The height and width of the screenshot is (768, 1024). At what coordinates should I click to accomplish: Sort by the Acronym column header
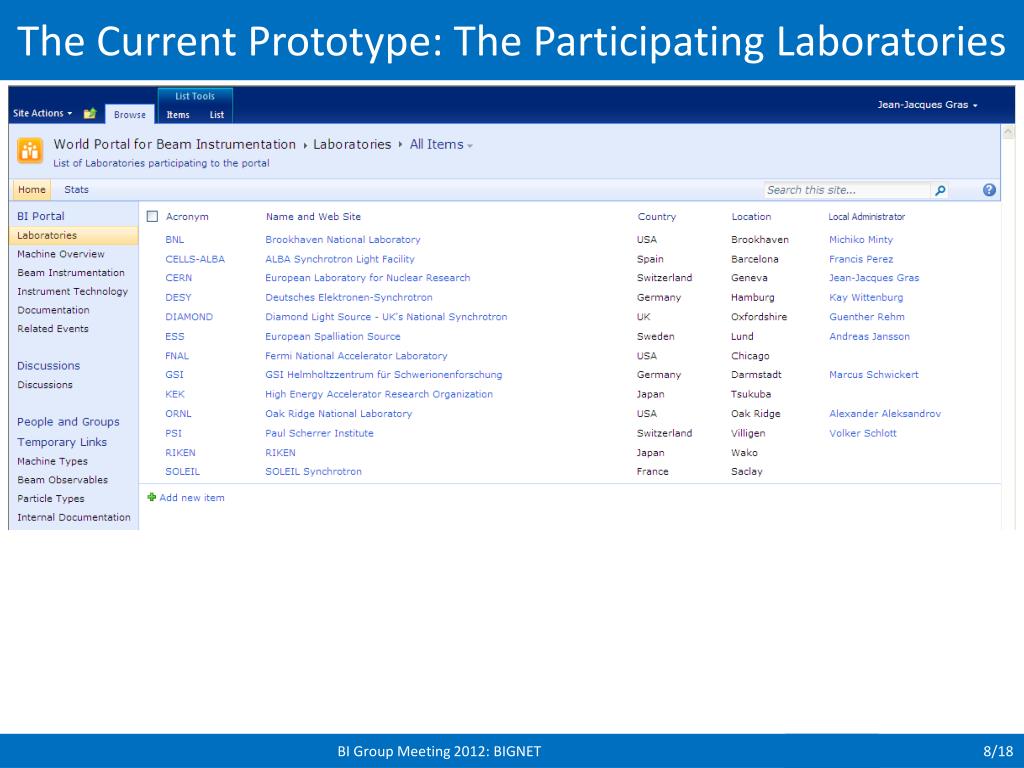click(x=187, y=217)
